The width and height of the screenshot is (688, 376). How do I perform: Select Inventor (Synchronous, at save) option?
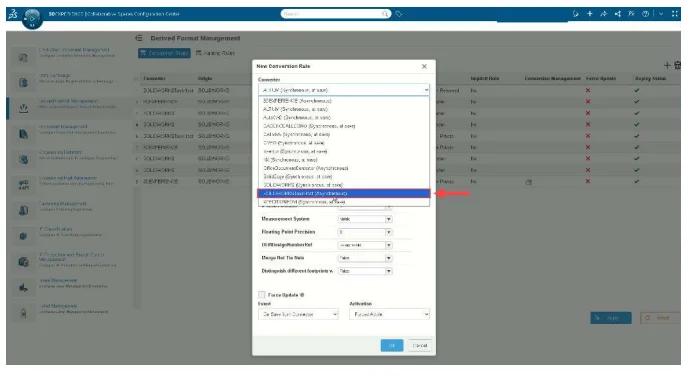(x=344, y=151)
